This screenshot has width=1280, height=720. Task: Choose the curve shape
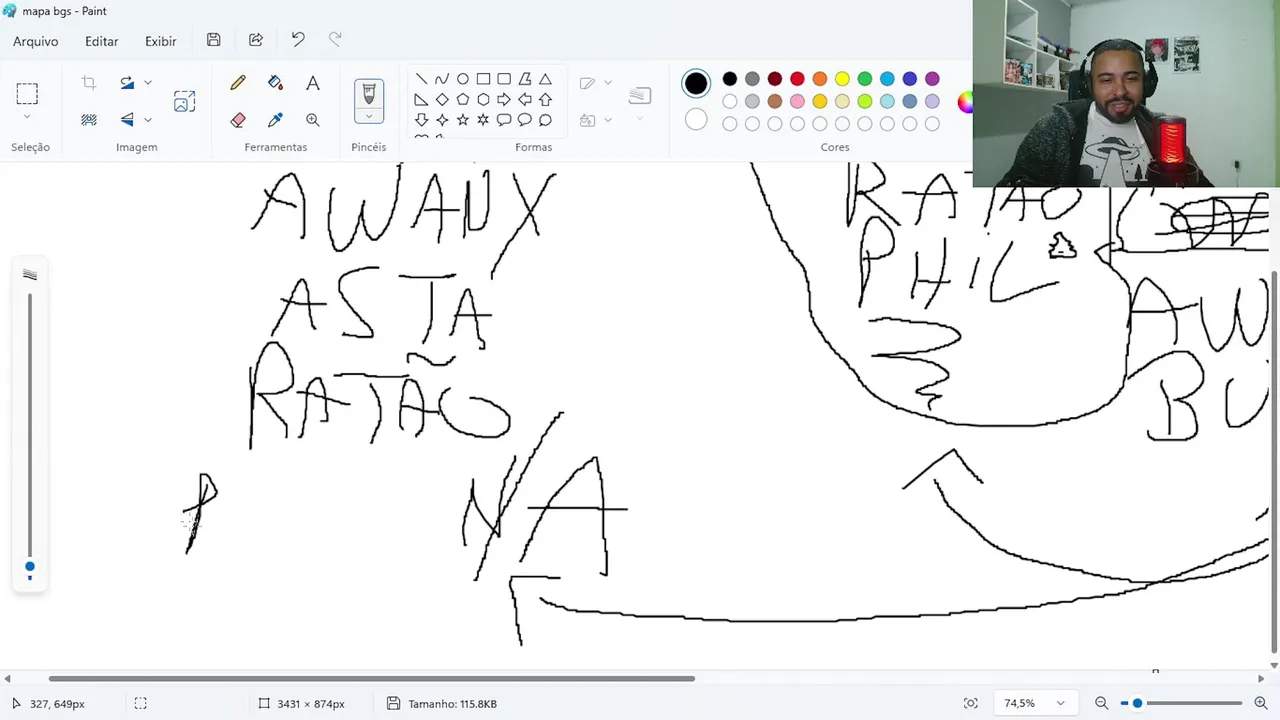(442, 79)
